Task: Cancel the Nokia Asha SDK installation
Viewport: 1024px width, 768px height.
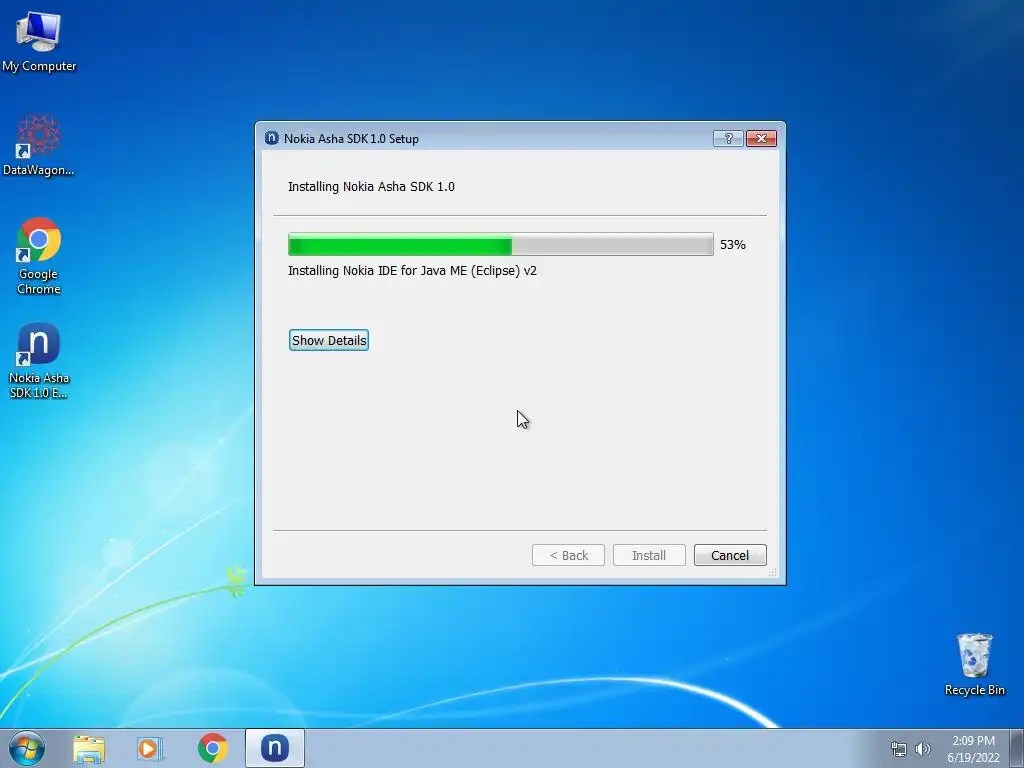Action: (730, 555)
